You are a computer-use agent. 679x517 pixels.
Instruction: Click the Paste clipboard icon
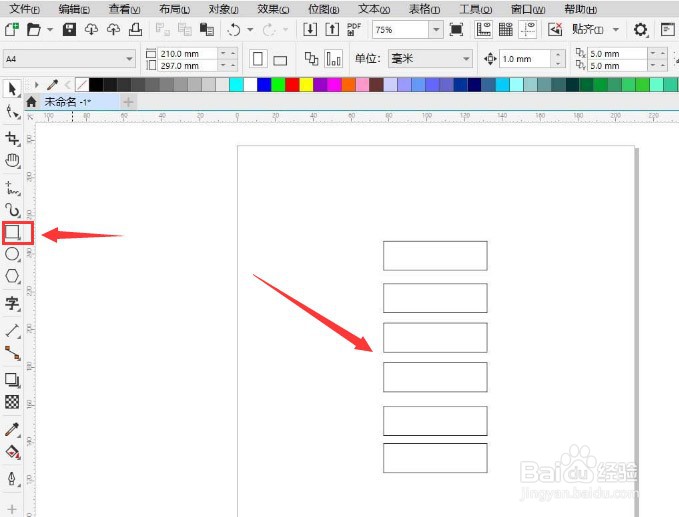(207, 29)
